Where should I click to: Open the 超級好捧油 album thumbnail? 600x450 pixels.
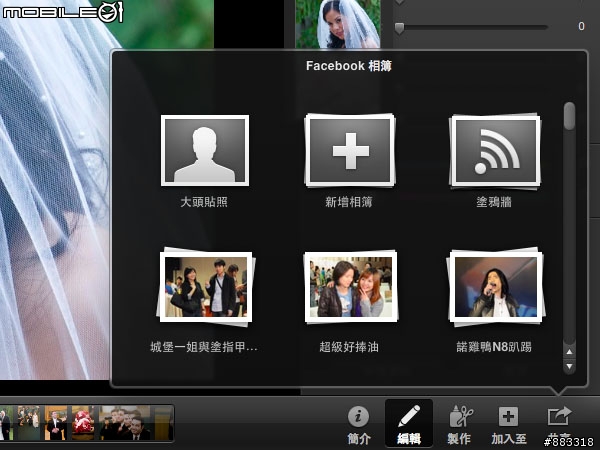tap(351, 287)
